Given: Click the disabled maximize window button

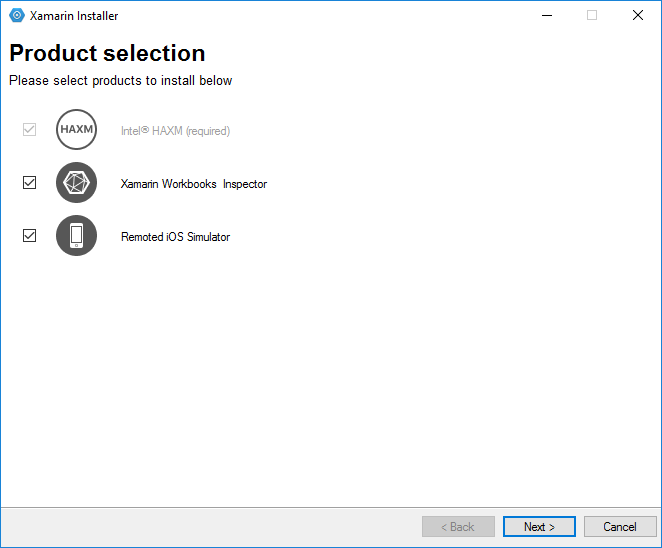Looking at the screenshot, I should point(592,16).
